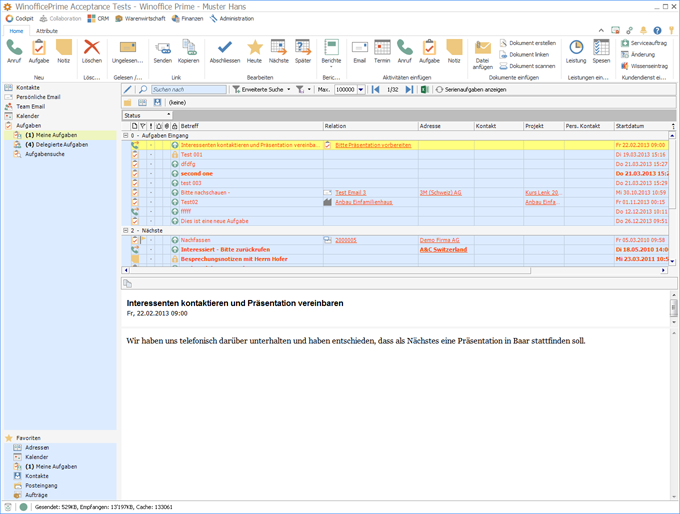The width and height of the screenshot is (680, 514).
Task: Add Spesen expenses entry
Action: (602, 52)
